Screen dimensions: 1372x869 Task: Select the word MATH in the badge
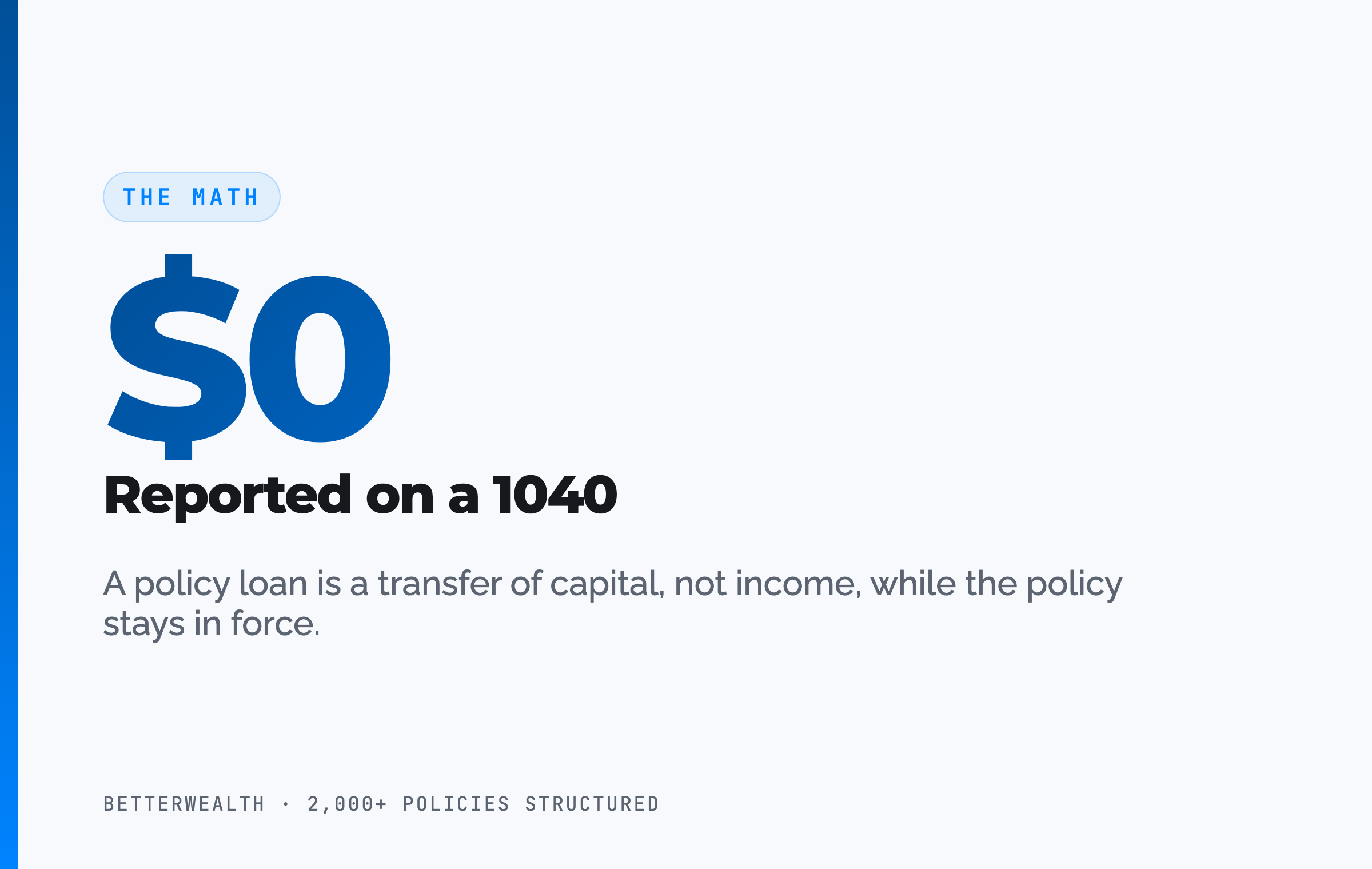(x=225, y=197)
